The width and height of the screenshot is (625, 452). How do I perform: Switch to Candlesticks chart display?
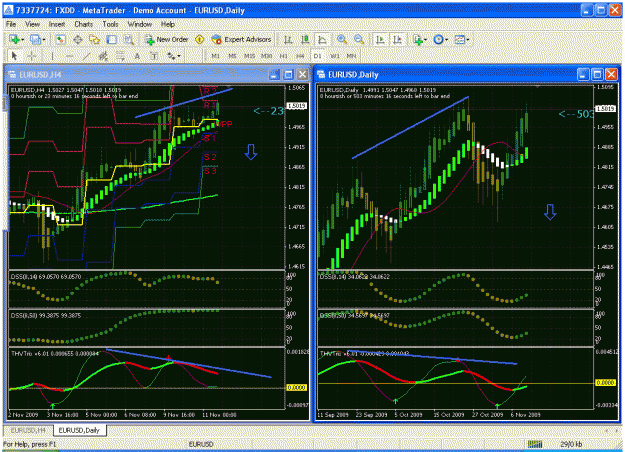[305, 39]
